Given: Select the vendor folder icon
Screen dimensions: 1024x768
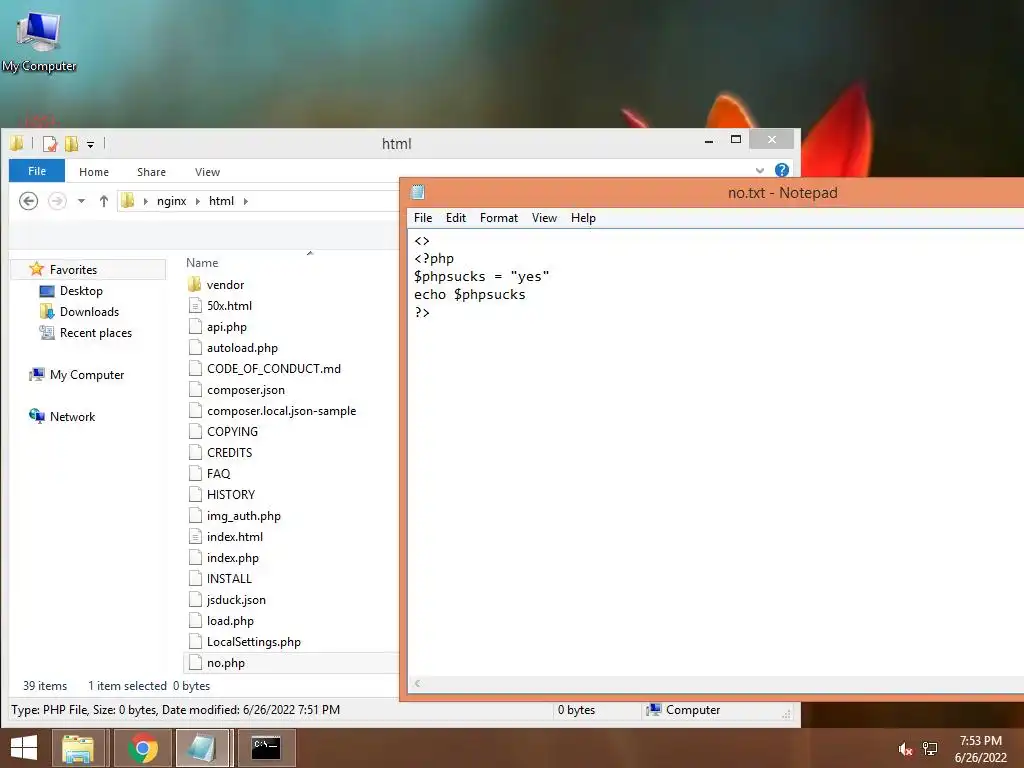Looking at the screenshot, I should point(194,285).
